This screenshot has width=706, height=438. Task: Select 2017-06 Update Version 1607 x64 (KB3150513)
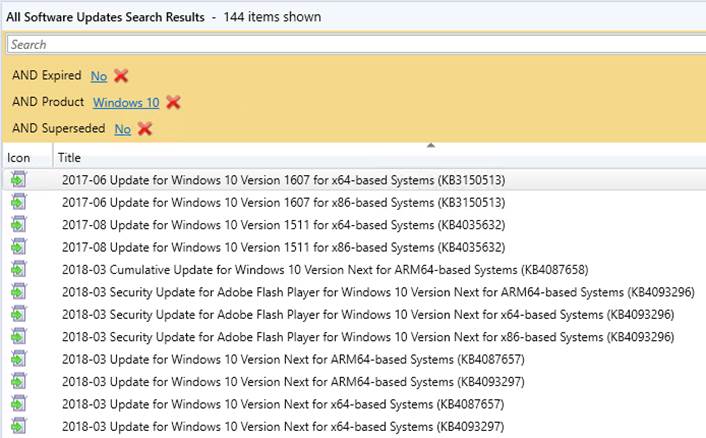[284, 180]
